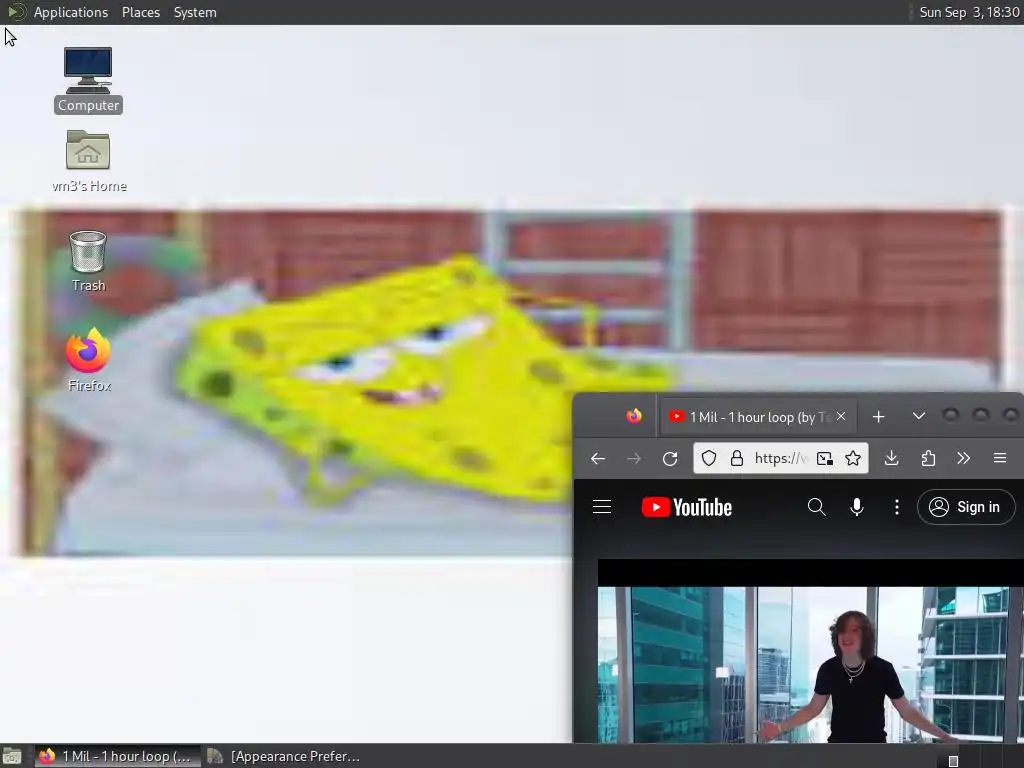Open the System menu
1024x768 pixels.
195,12
